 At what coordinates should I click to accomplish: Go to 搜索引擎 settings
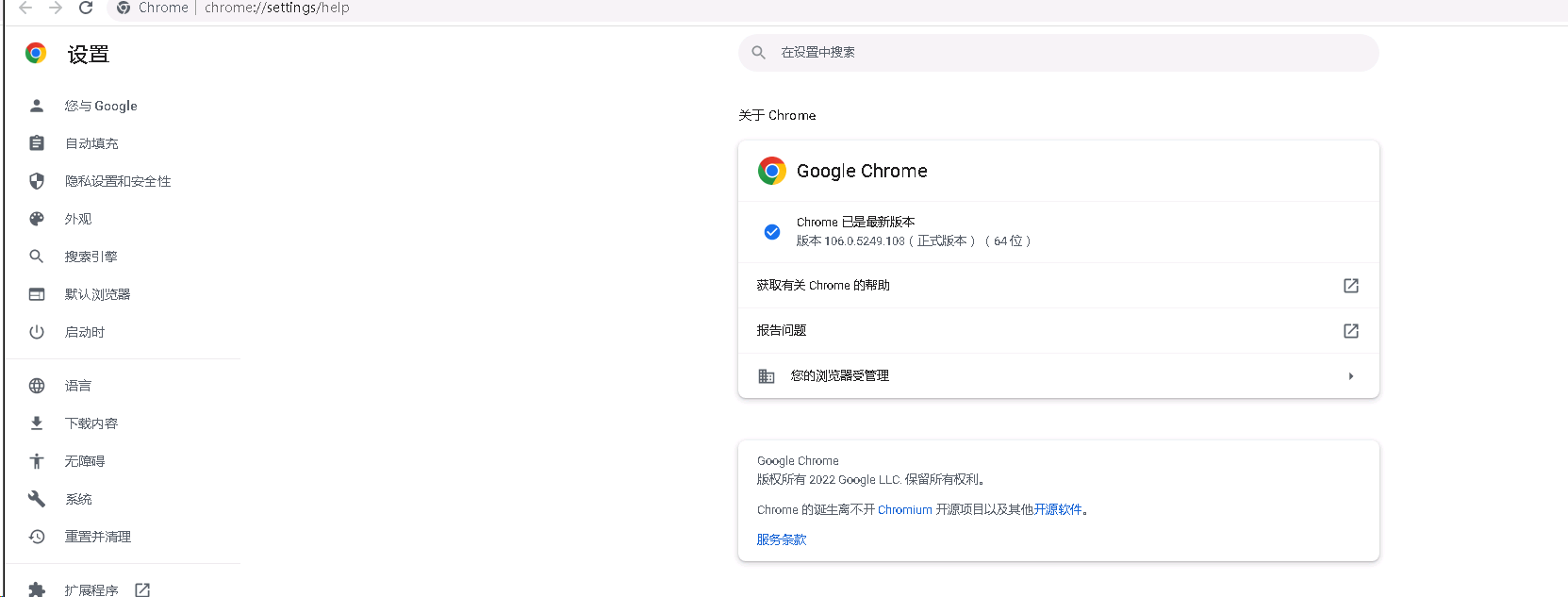(91, 257)
